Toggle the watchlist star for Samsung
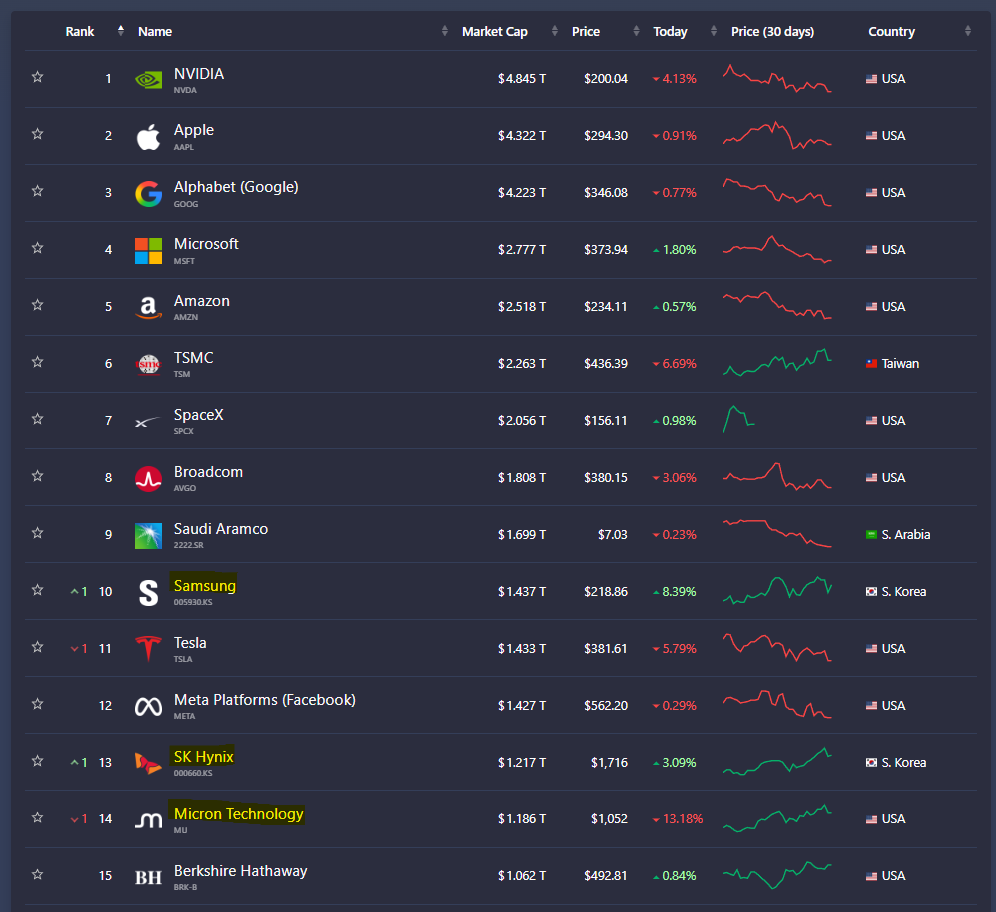The height and width of the screenshot is (912, 996). coord(37,590)
